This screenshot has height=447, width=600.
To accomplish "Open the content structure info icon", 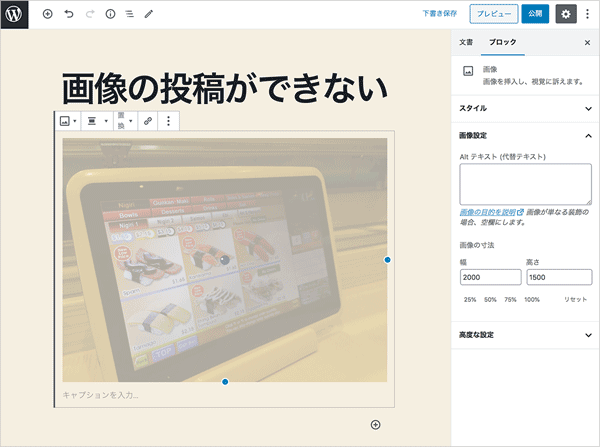I will (110, 14).
